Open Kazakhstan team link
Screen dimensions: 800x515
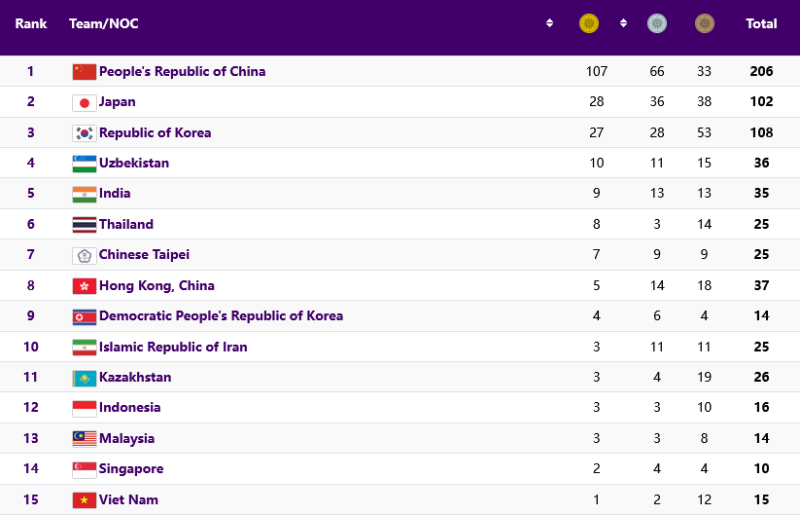135,377
